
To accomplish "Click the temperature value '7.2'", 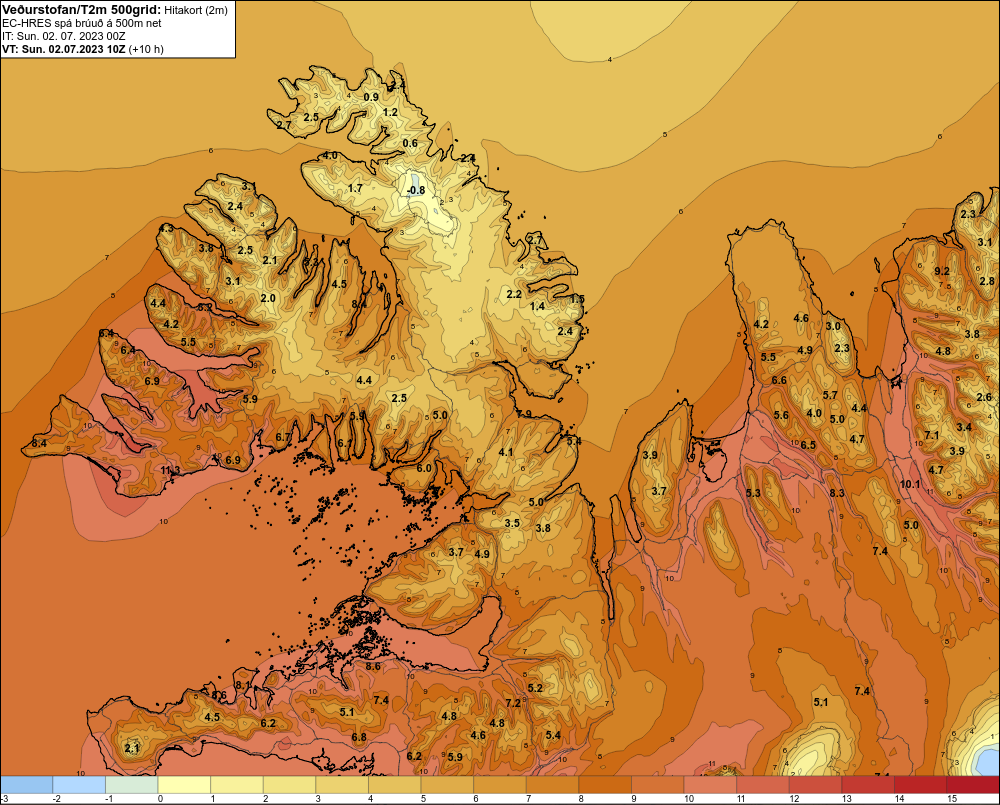I will [x=513, y=703].
